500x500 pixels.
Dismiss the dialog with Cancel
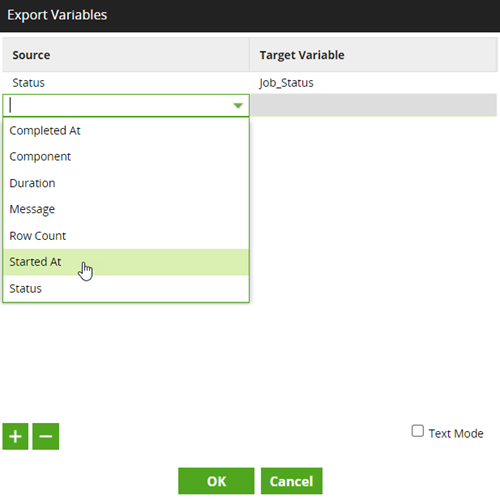292,481
